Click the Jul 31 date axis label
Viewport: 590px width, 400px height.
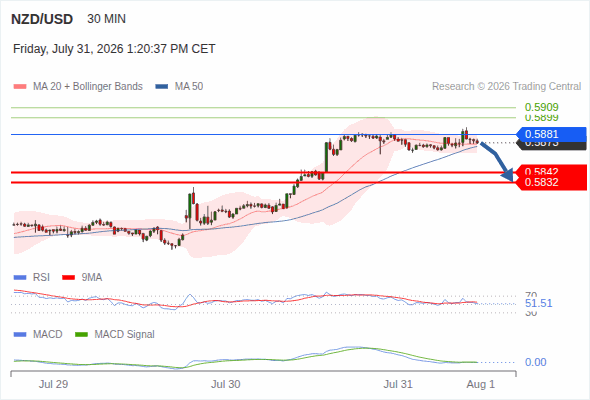(x=398, y=384)
